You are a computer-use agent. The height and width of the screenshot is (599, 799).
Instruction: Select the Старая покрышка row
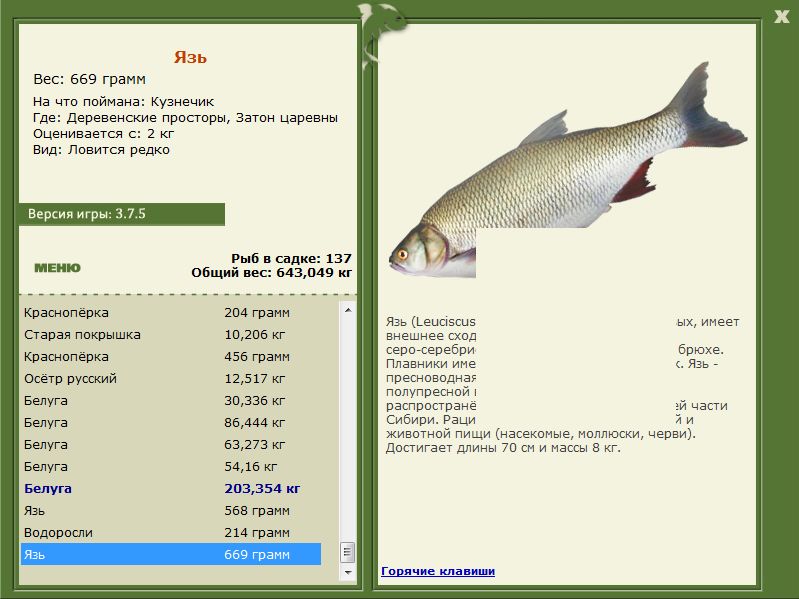tap(171, 335)
